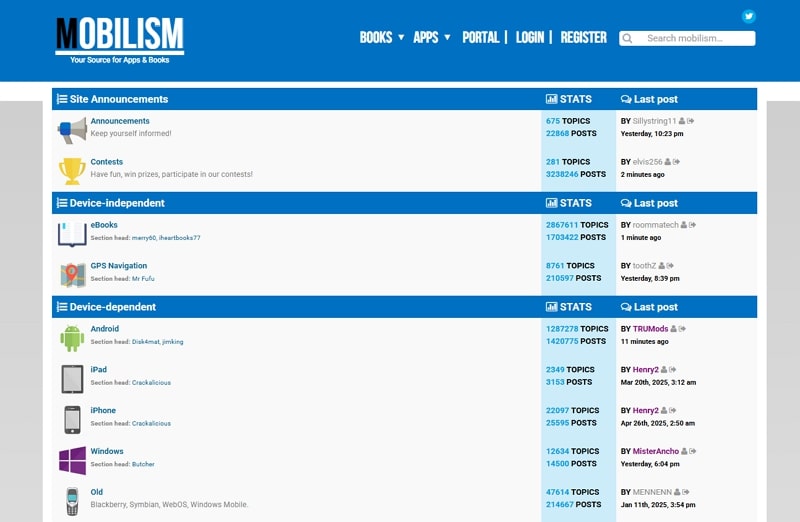Click user profile icon beside MENNENN
The image size is (800, 522).
(x=677, y=492)
